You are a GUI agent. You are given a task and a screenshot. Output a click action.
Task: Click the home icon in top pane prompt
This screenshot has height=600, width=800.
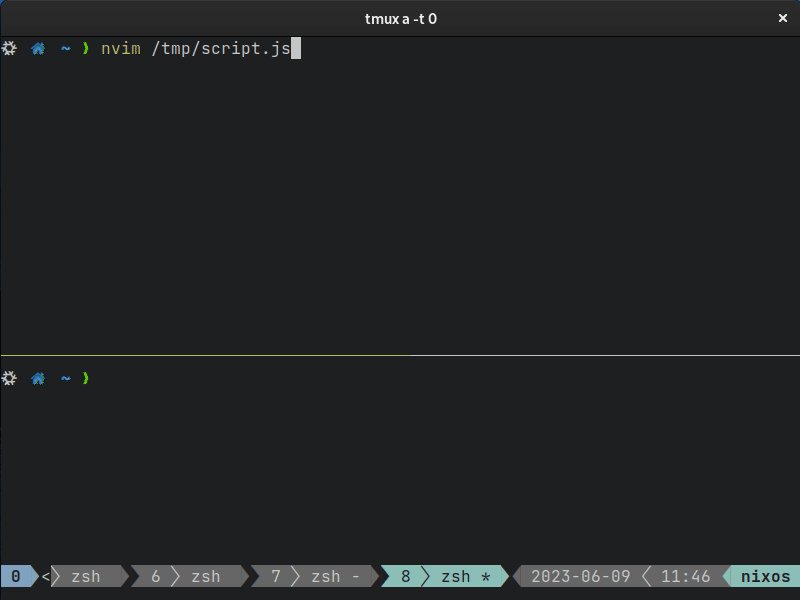[x=38, y=48]
